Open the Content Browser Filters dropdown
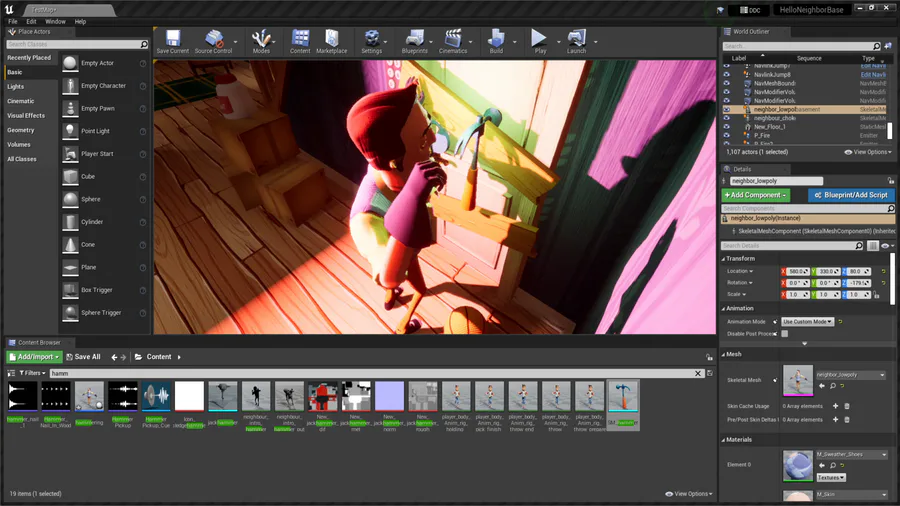Viewport: 900px width, 506px height. coord(32,373)
